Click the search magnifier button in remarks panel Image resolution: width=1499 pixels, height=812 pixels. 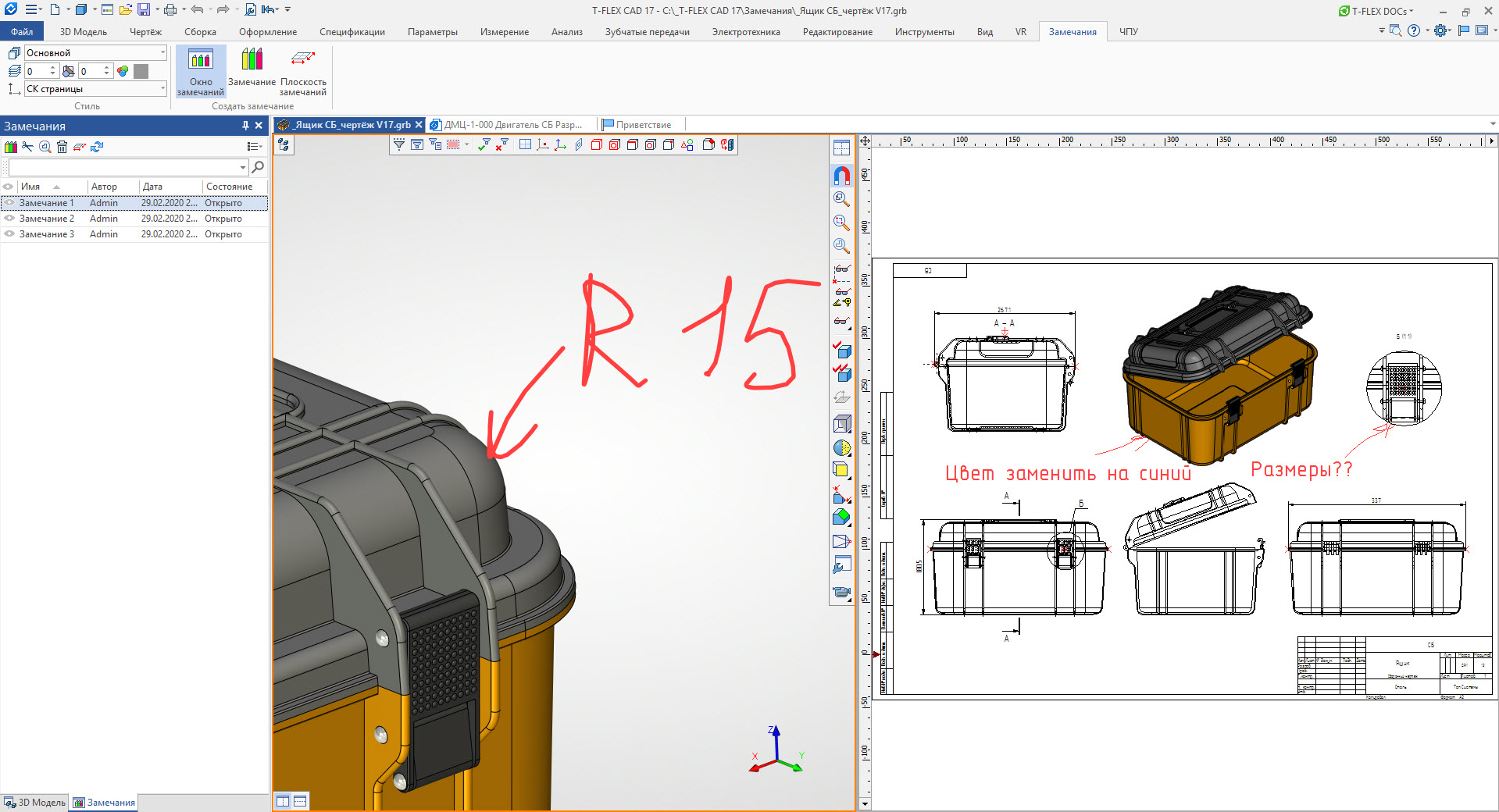click(x=258, y=167)
